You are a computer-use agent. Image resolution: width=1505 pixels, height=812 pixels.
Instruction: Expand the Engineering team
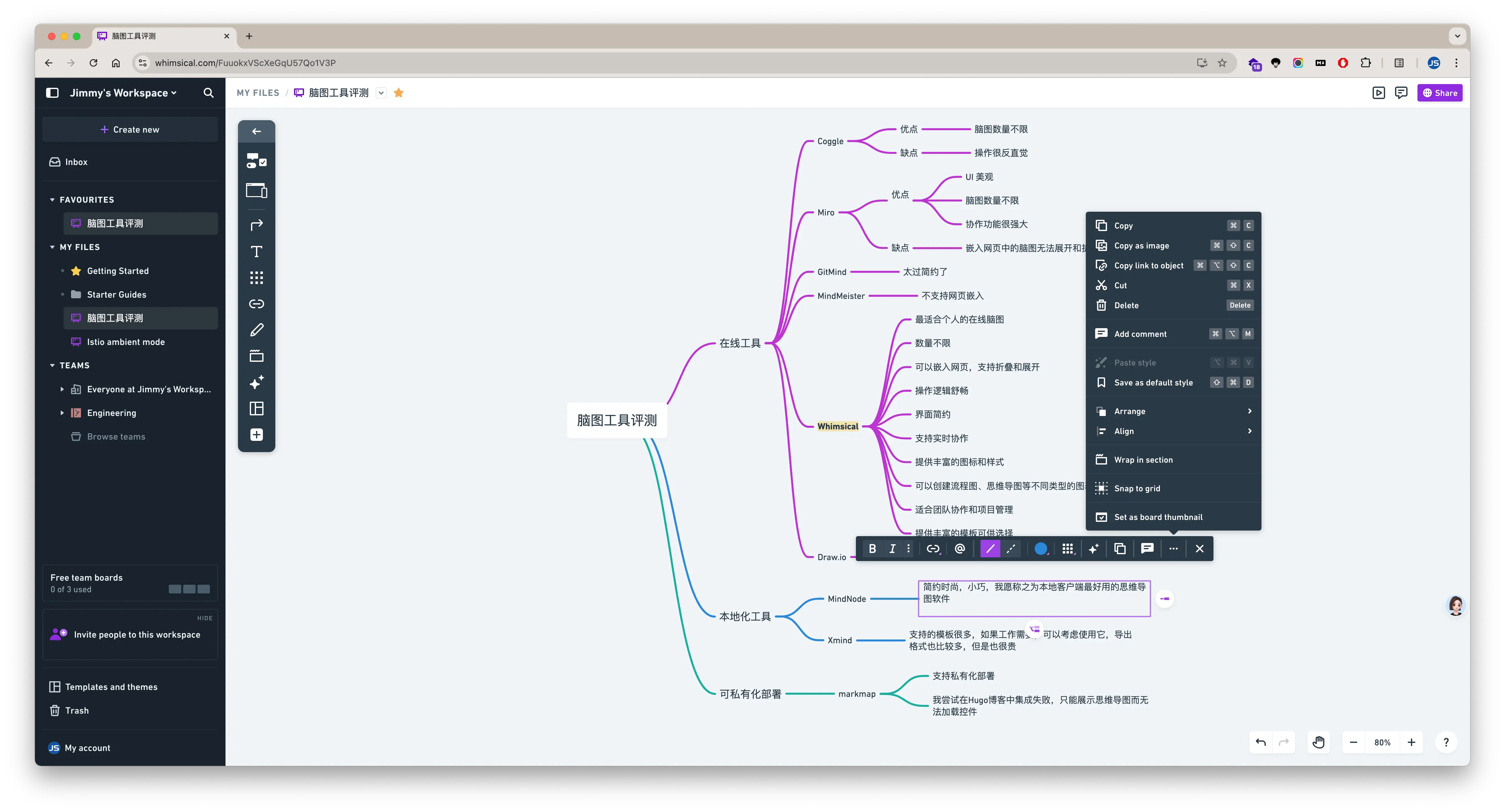point(62,413)
